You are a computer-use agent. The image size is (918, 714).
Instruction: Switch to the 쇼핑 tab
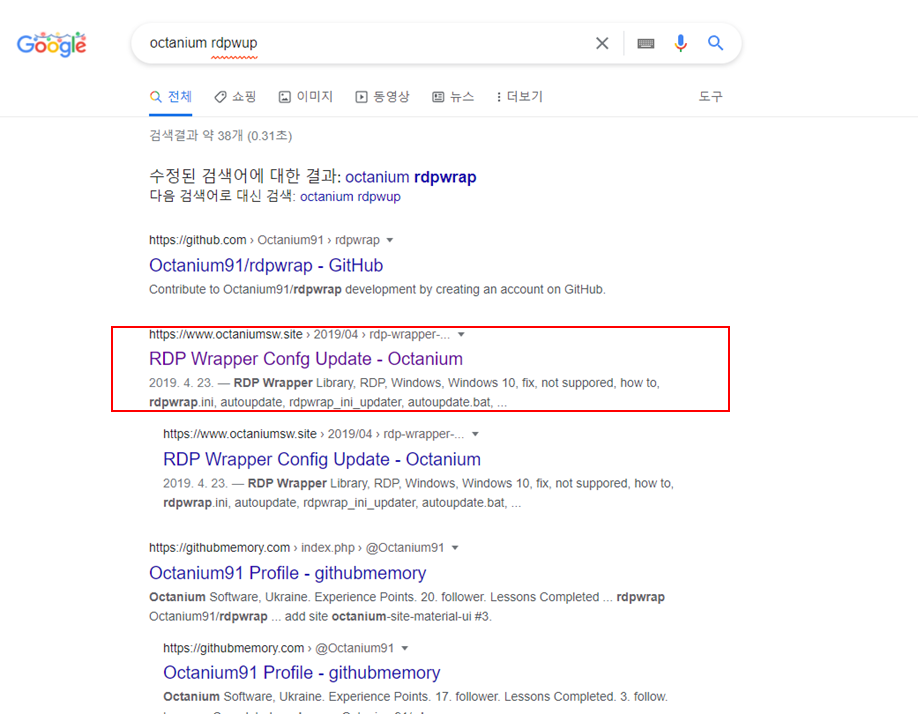pyautogui.click(x=235, y=97)
